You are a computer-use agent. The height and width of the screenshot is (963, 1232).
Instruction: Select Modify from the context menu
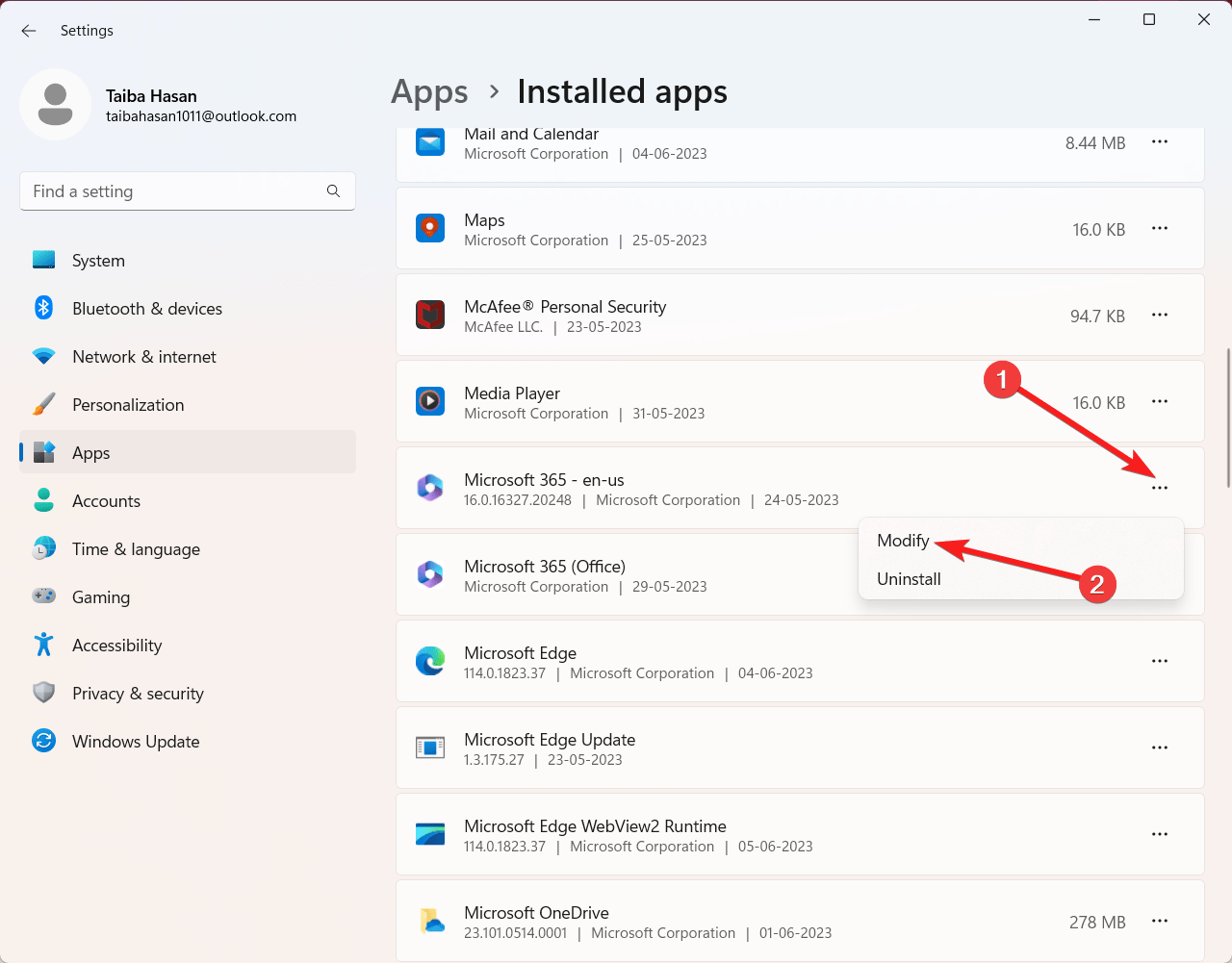[902, 540]
